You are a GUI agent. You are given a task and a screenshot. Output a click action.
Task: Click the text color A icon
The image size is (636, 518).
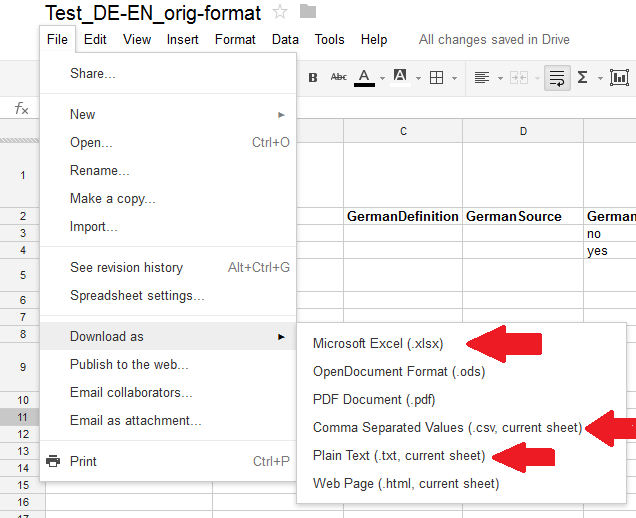364,77
